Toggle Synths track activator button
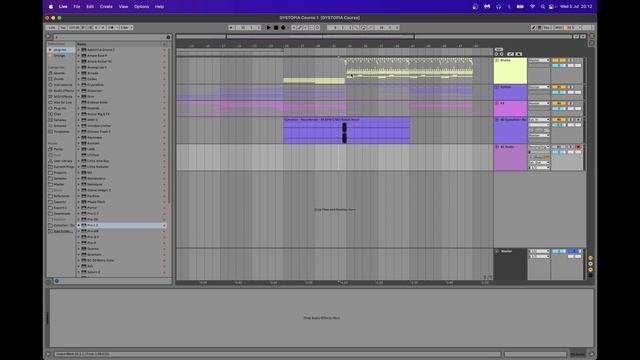 (558, 87)
